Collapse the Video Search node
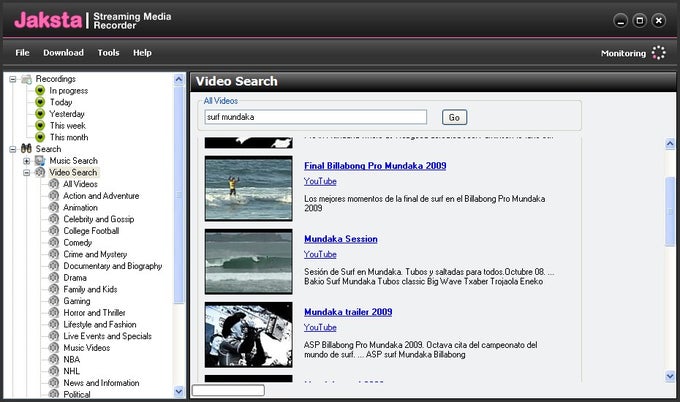The height and width of the screenshot is (402, 680). [26, 173]
